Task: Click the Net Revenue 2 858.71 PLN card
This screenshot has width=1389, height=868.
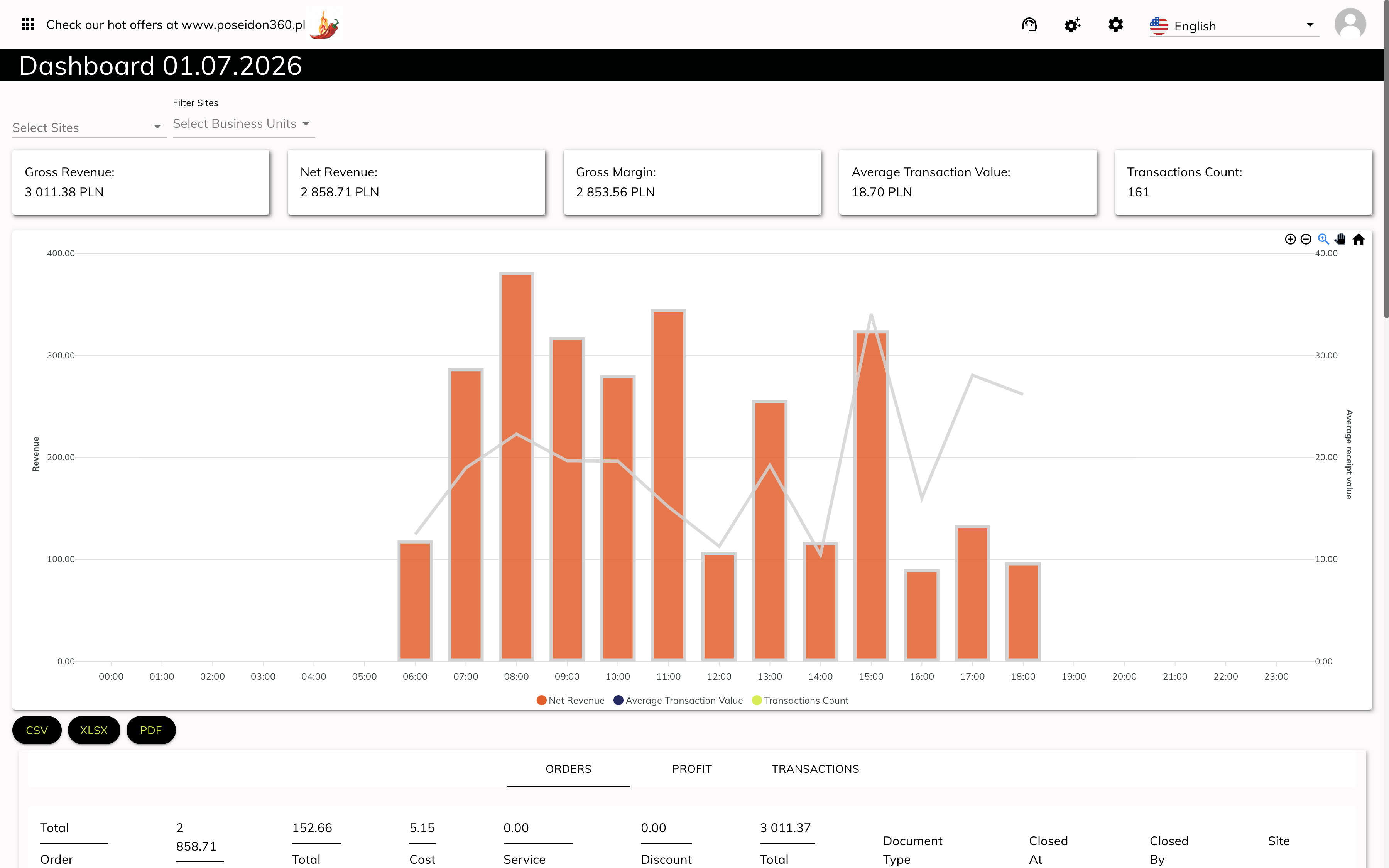Action: (416, 182)
